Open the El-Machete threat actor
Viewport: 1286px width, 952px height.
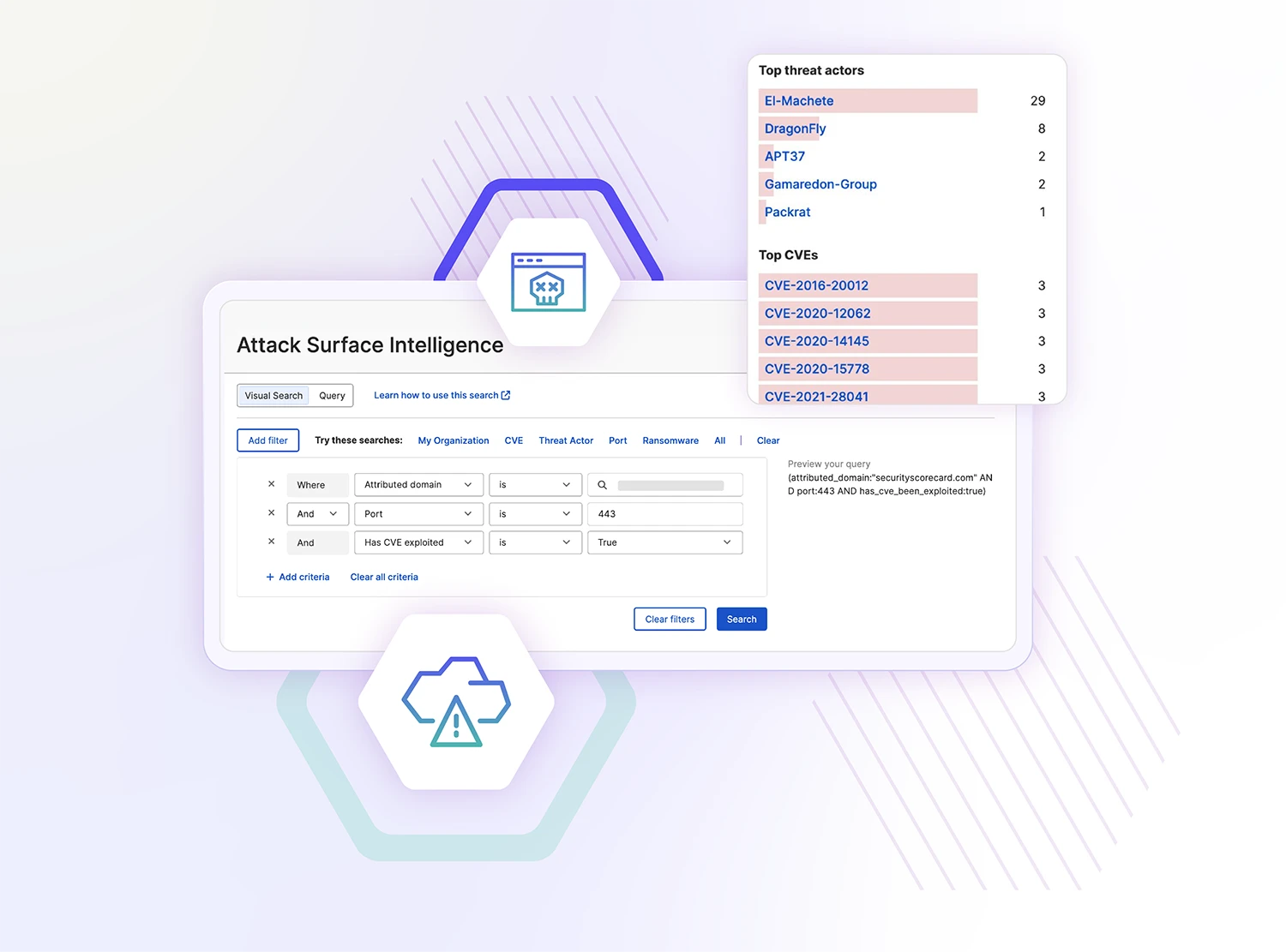coord(799,101)
